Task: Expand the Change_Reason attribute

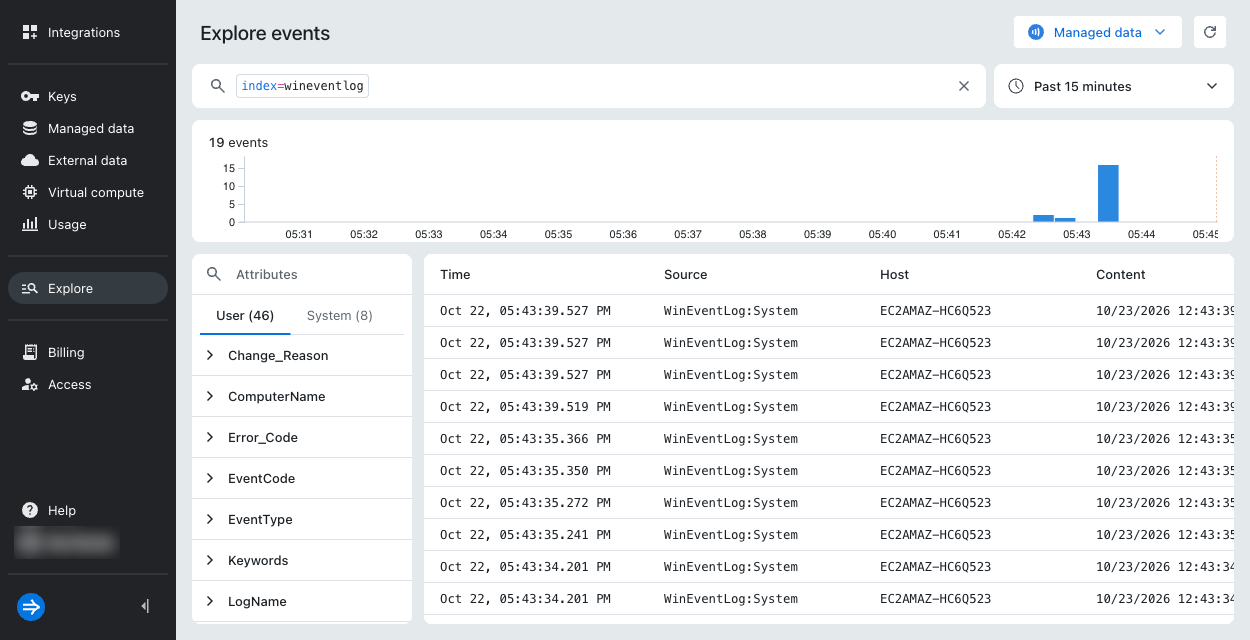Action: (x=210, y=355)
